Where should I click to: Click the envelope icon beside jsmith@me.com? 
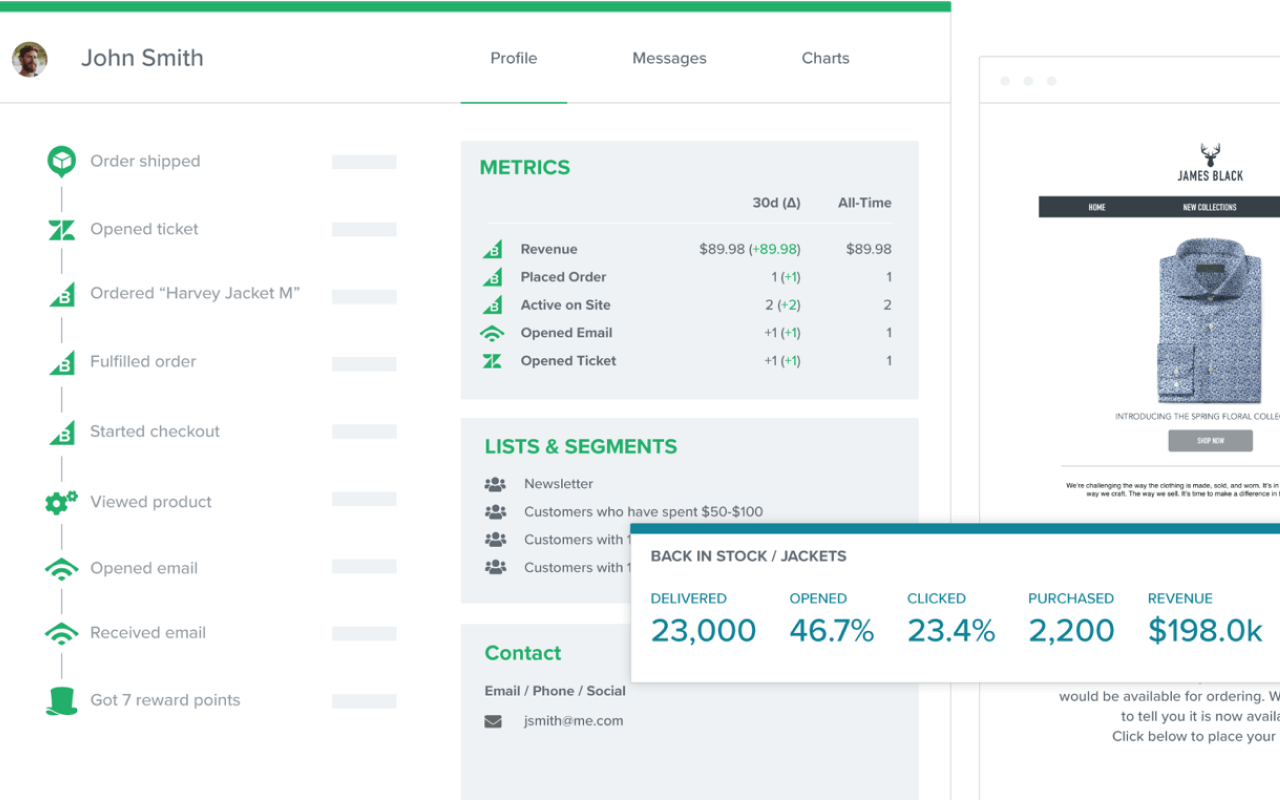pos(493,720)
